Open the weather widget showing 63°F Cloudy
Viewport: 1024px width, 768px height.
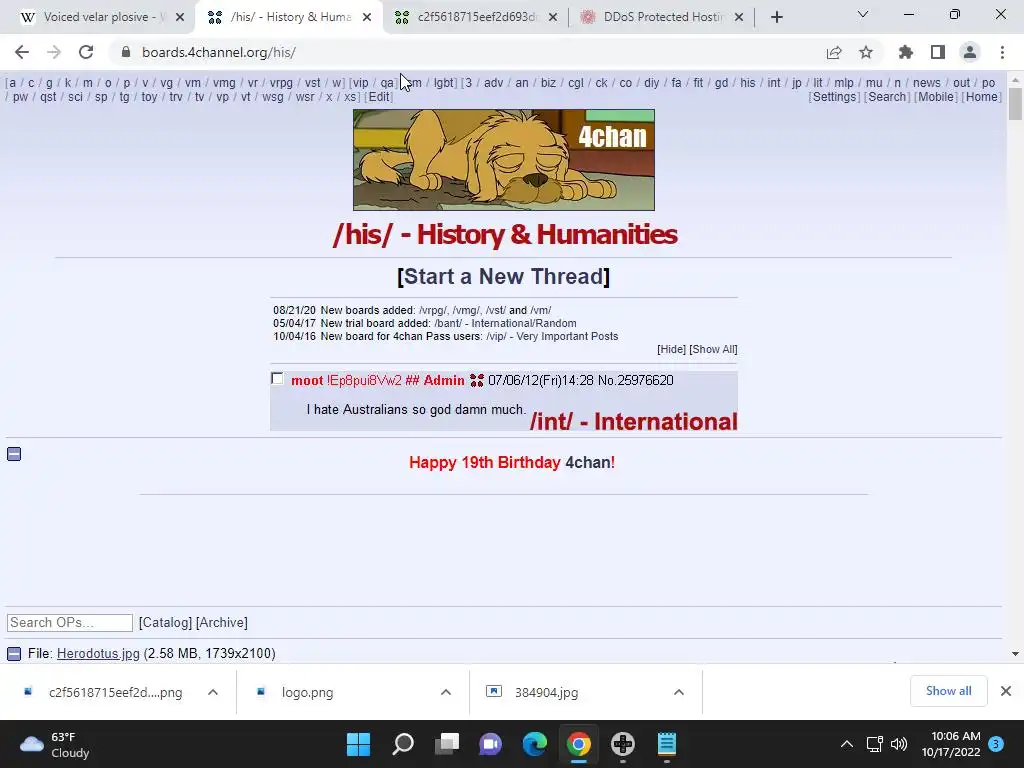coord(56,744)
